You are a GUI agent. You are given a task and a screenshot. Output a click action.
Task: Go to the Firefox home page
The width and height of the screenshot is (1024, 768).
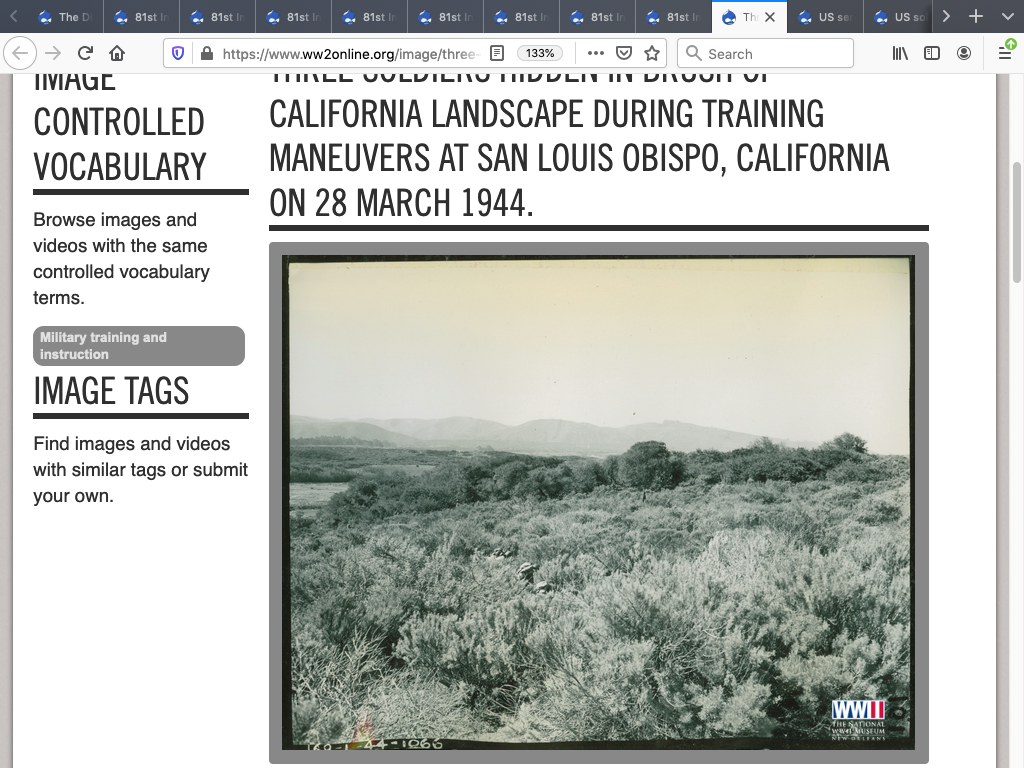(117, 54)
